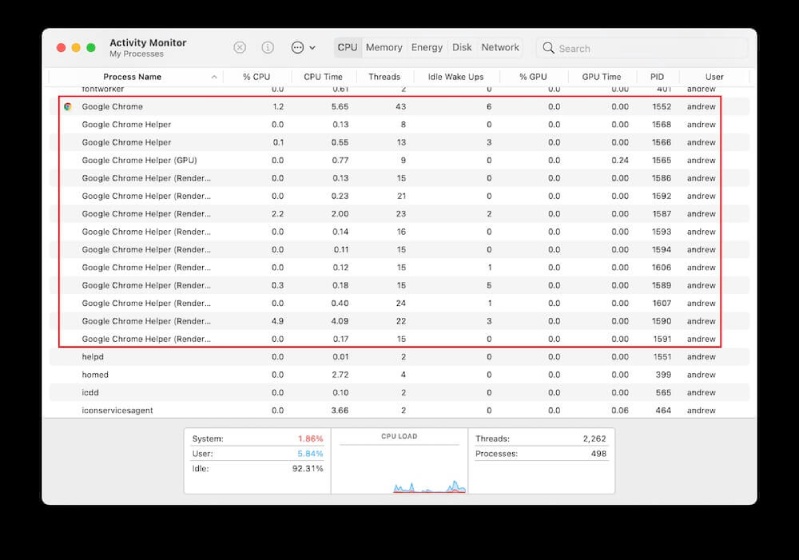Click the Google Chrome app icon in list
Screen dimensions: 799x560
68,106
